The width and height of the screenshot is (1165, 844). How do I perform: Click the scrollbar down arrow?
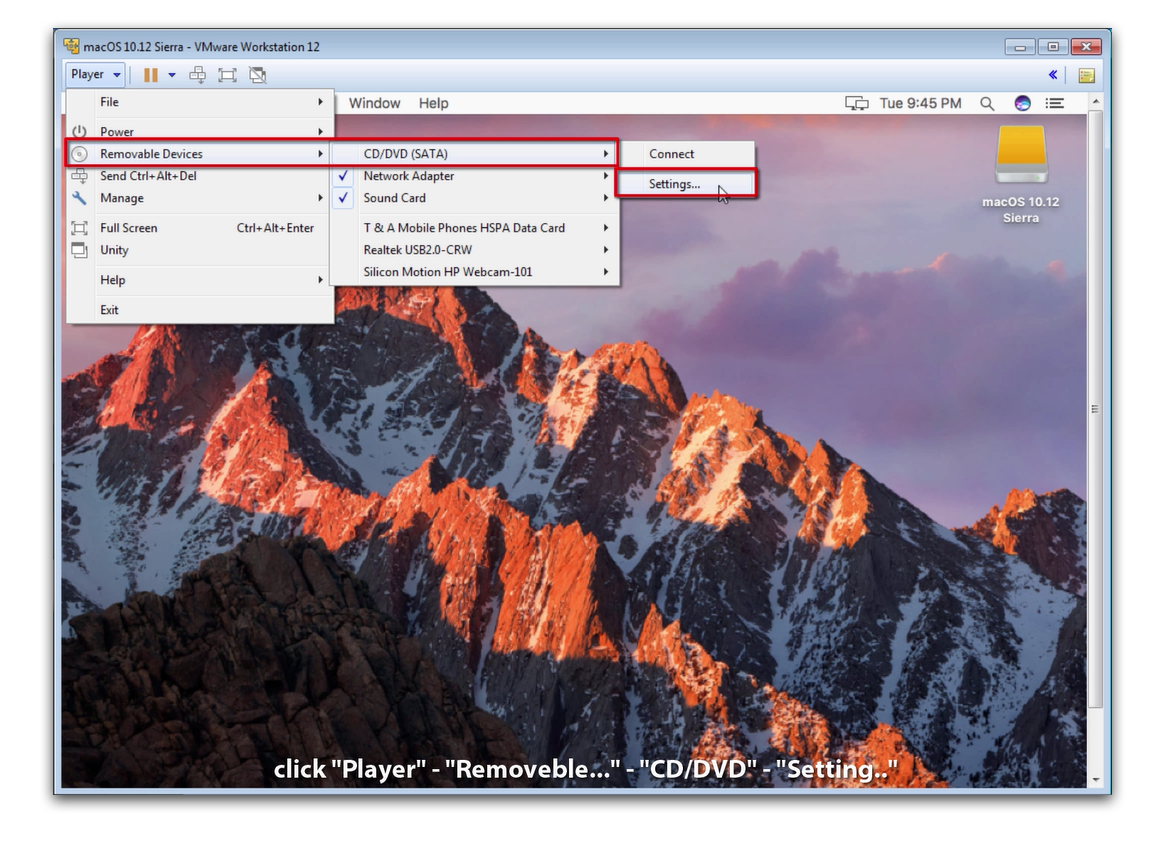click(x=1094, y=779)
